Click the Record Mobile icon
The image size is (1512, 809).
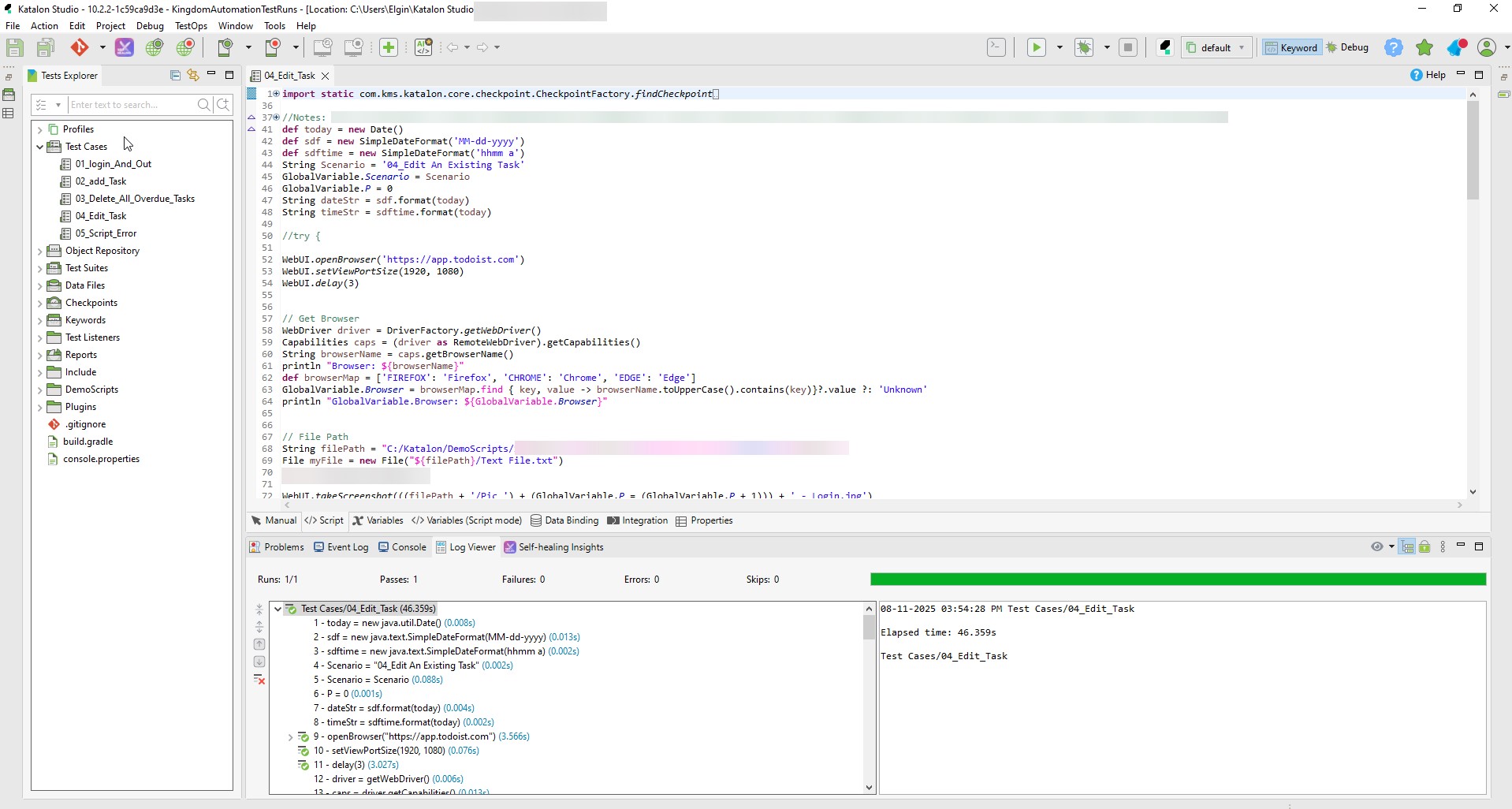click(273, 47)
